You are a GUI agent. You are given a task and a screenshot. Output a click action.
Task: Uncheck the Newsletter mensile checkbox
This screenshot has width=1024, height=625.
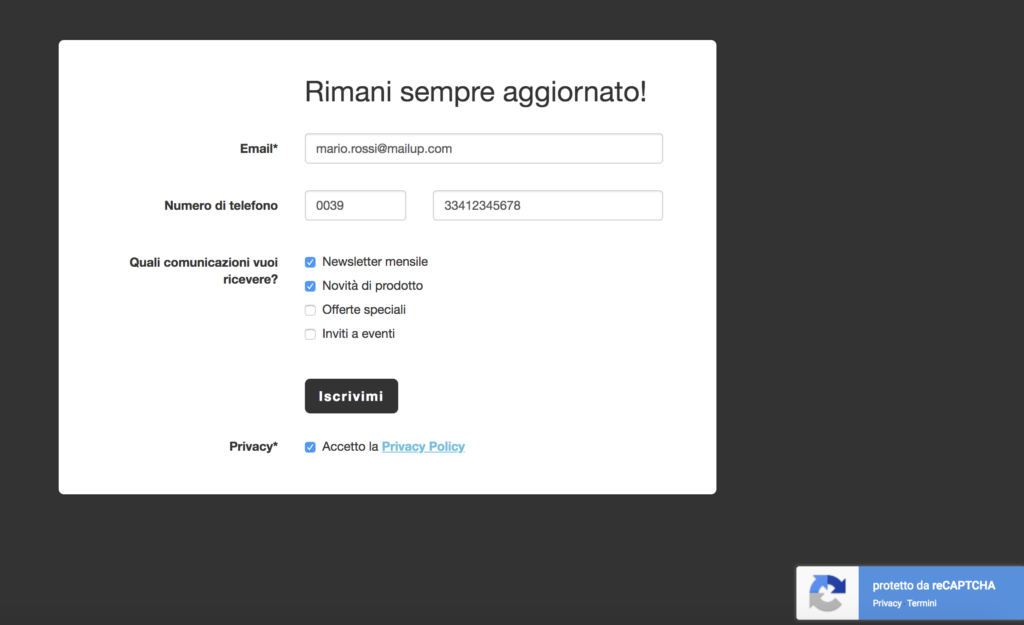click(x=310, y=262)
